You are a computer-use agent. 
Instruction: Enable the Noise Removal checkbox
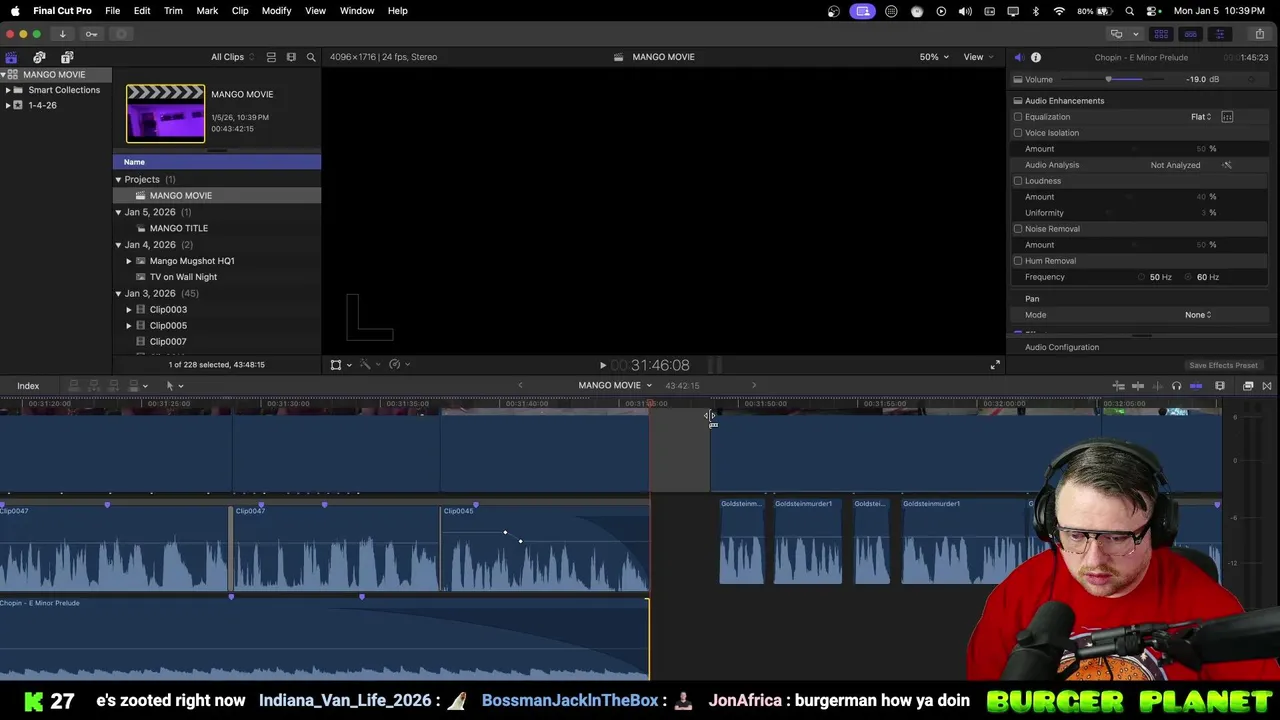coord(1018,229)
